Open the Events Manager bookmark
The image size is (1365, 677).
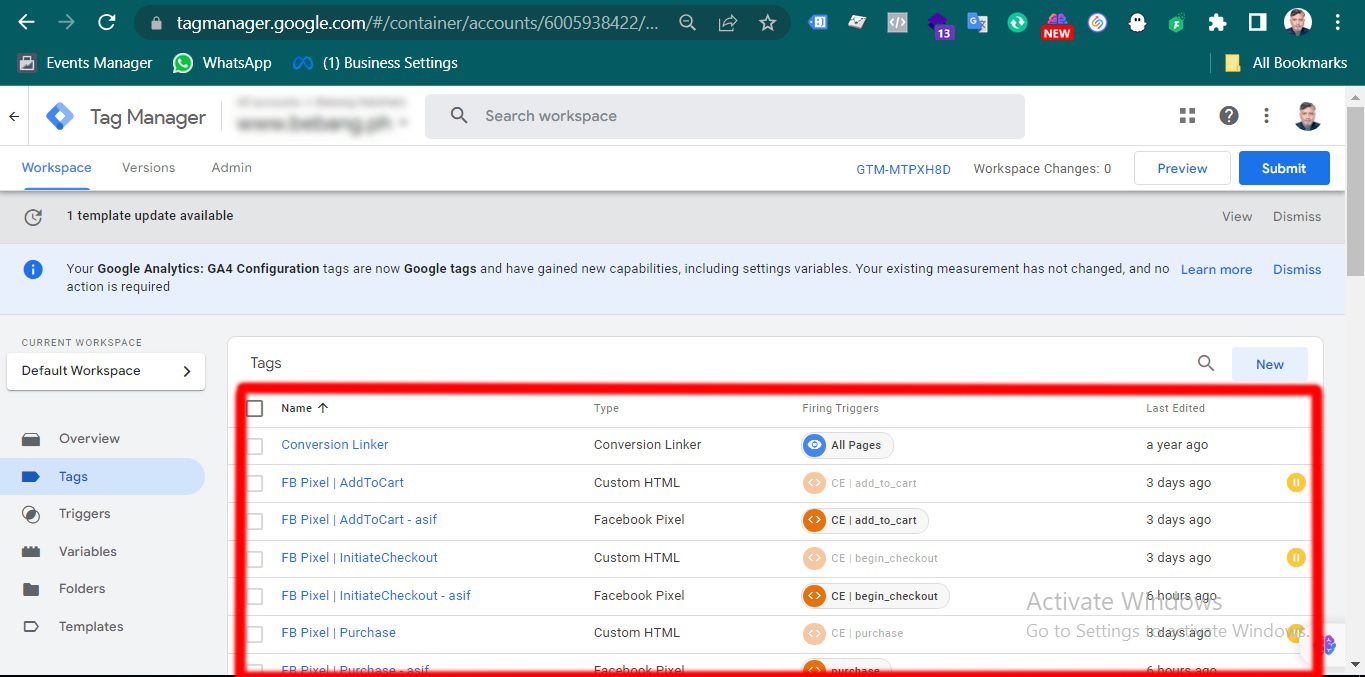click(x=85, y=63)
